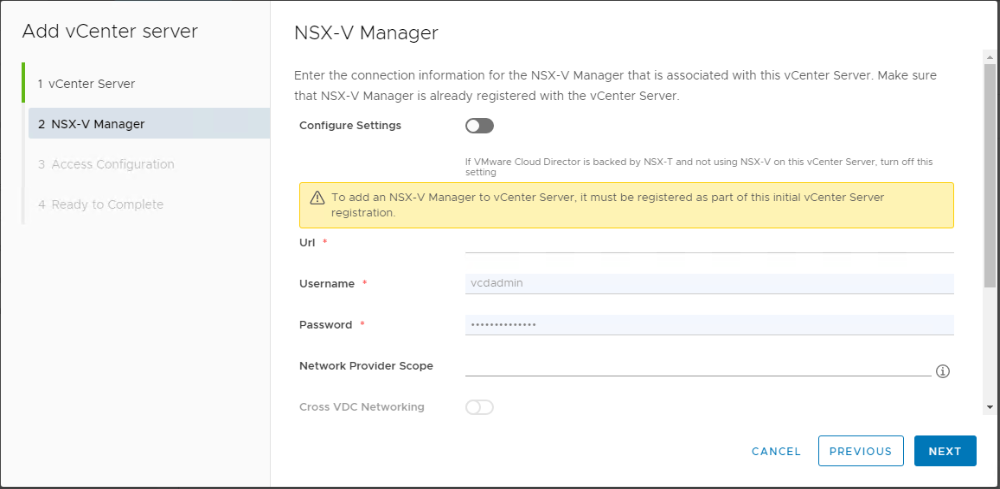1000x489 pixels.
Task: Click into the Password field
Action: pos(709,325)
